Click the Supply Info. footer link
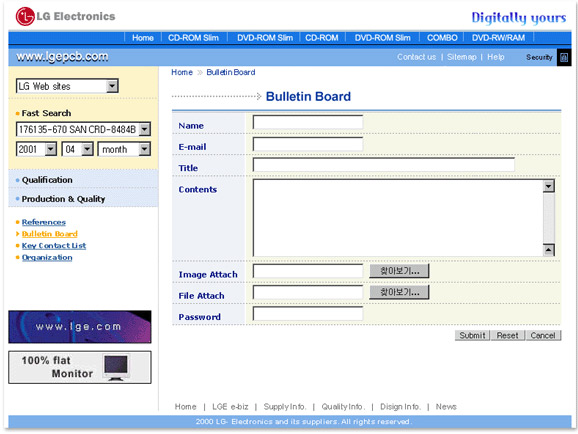The image size is (578, 434). (x=285, y=406)
